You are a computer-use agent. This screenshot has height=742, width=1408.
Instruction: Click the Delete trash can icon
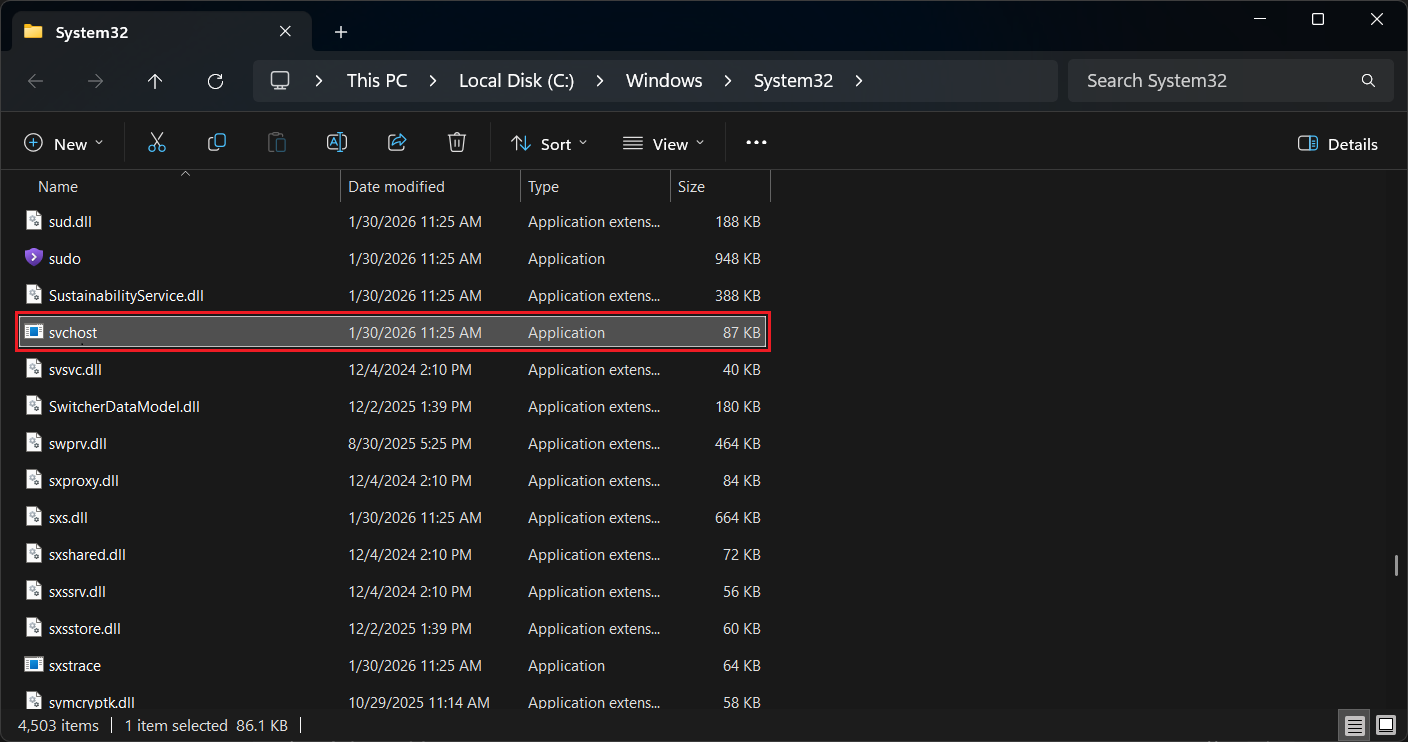(457, 143)
